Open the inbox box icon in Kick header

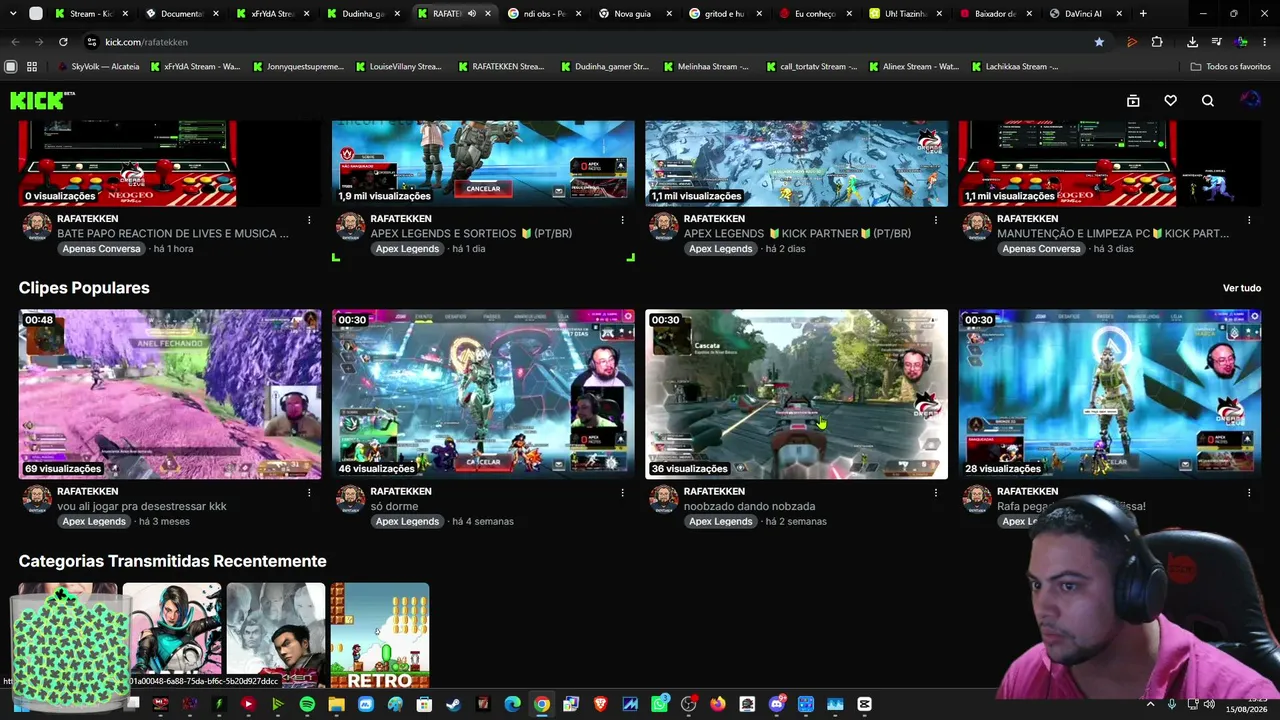coord(1133,100)
